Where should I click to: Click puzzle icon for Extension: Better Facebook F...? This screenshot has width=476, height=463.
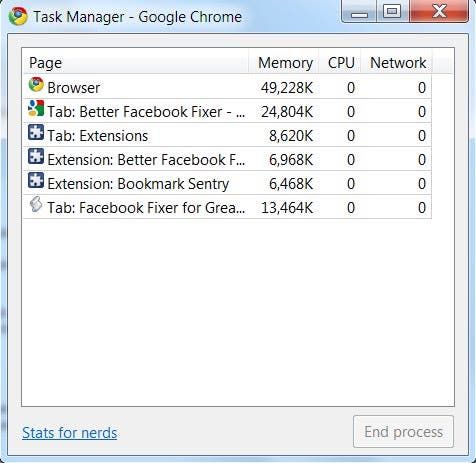tap(36, 157)
